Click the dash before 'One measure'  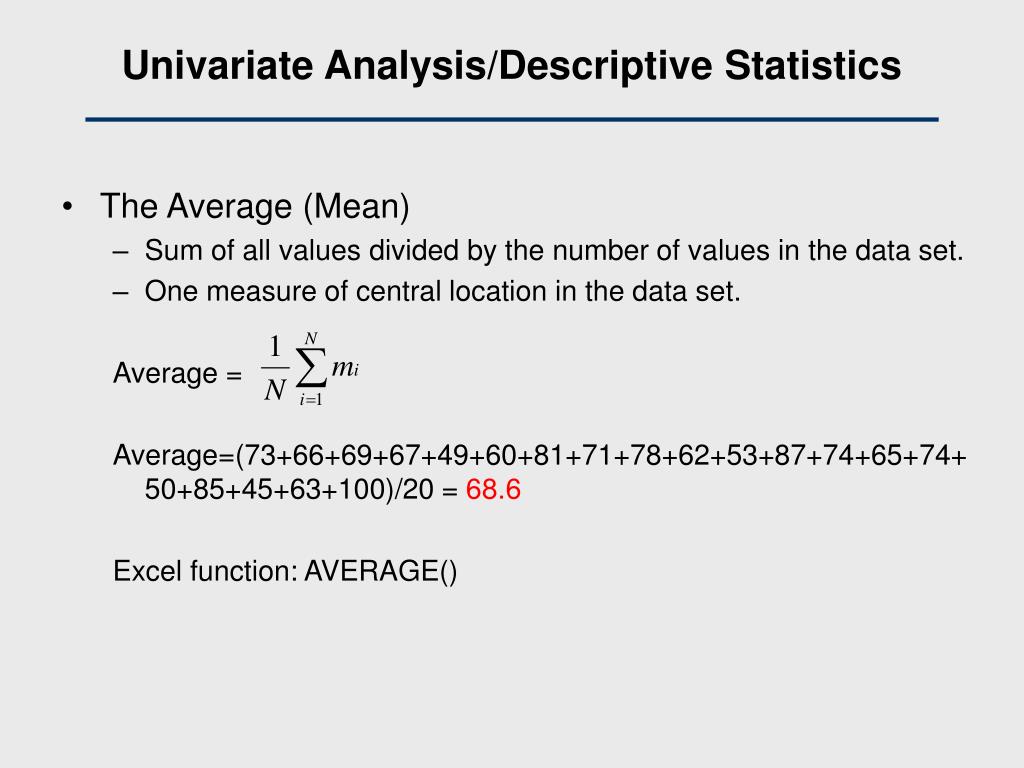pyautogui.click(x=120, y=293)
